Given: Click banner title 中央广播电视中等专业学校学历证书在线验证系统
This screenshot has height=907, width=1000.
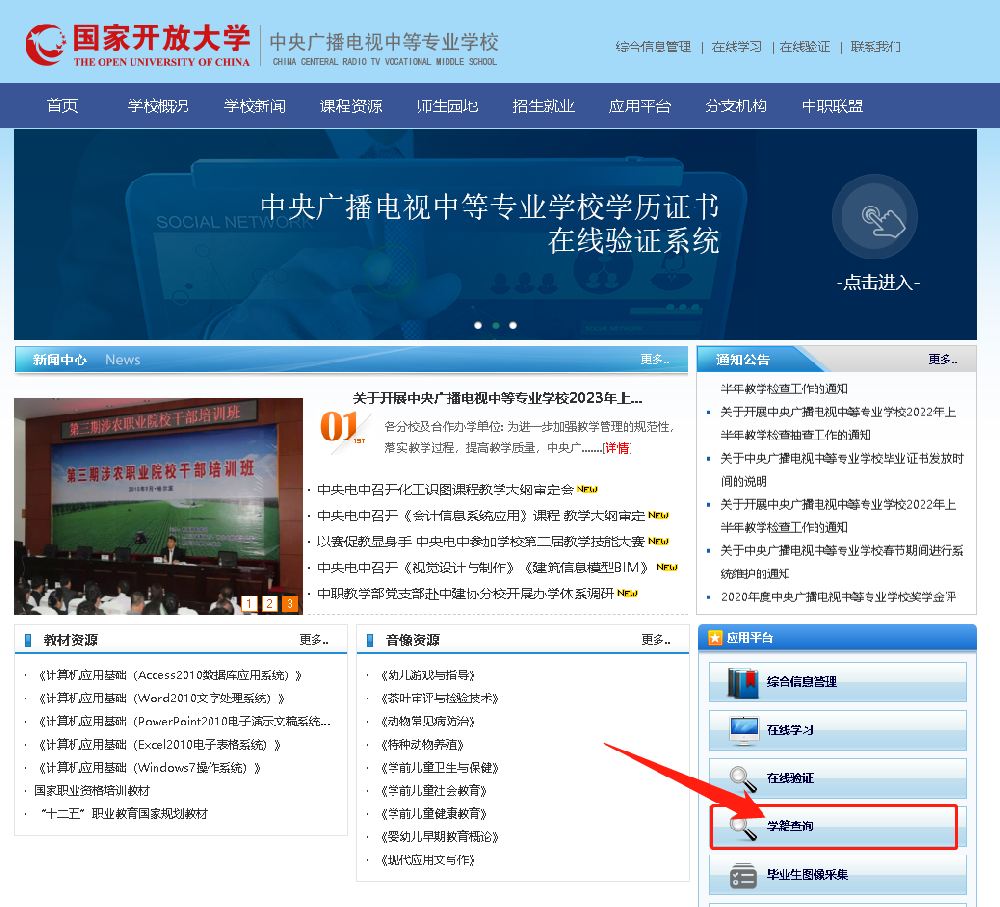Looking at the screenshot, I should (x=490, y=224).
